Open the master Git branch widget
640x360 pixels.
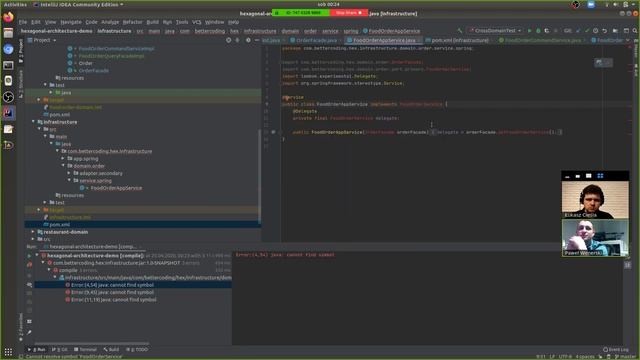pos(625,356)
